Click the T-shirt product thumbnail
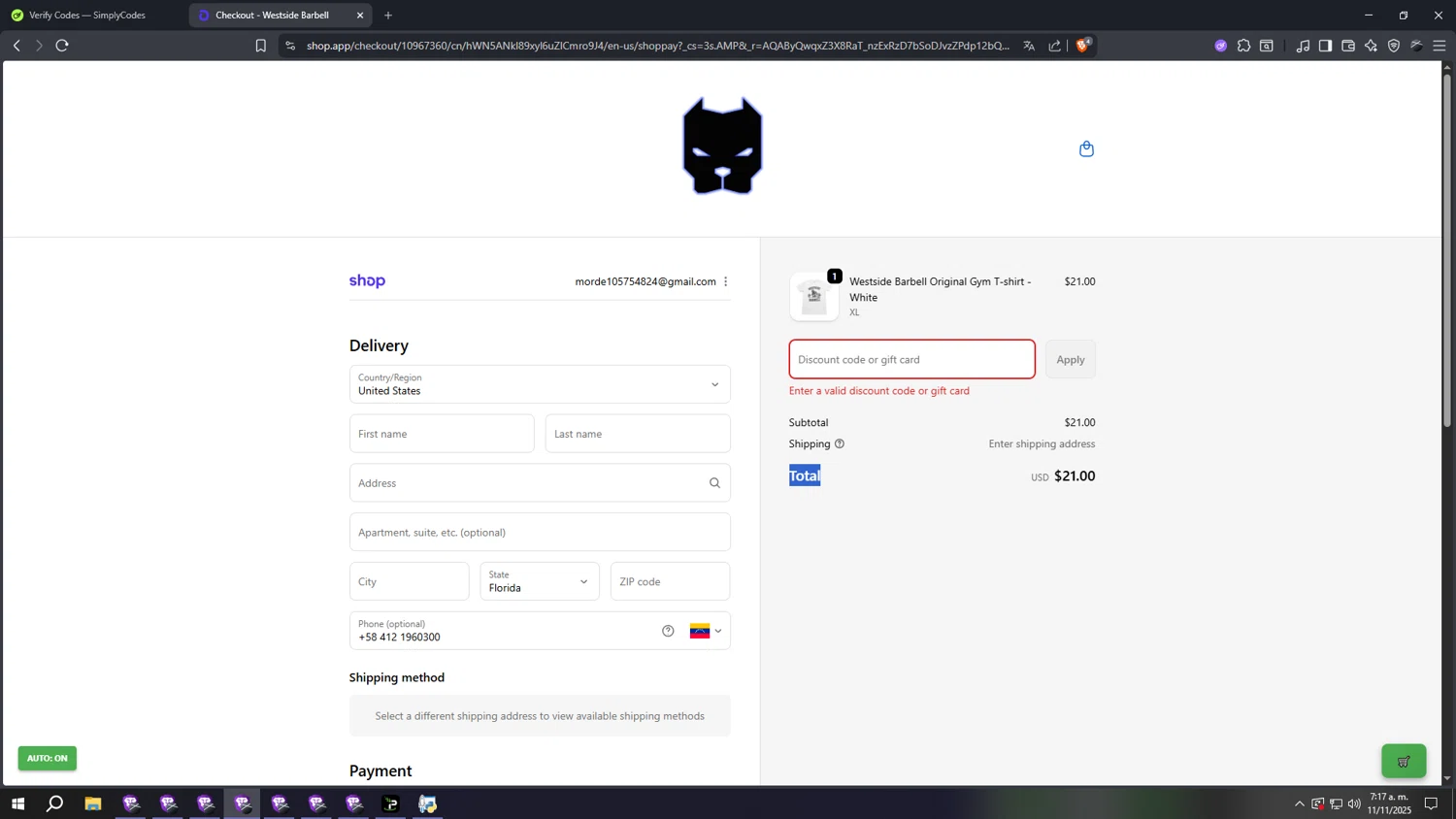 coord(814,297)
